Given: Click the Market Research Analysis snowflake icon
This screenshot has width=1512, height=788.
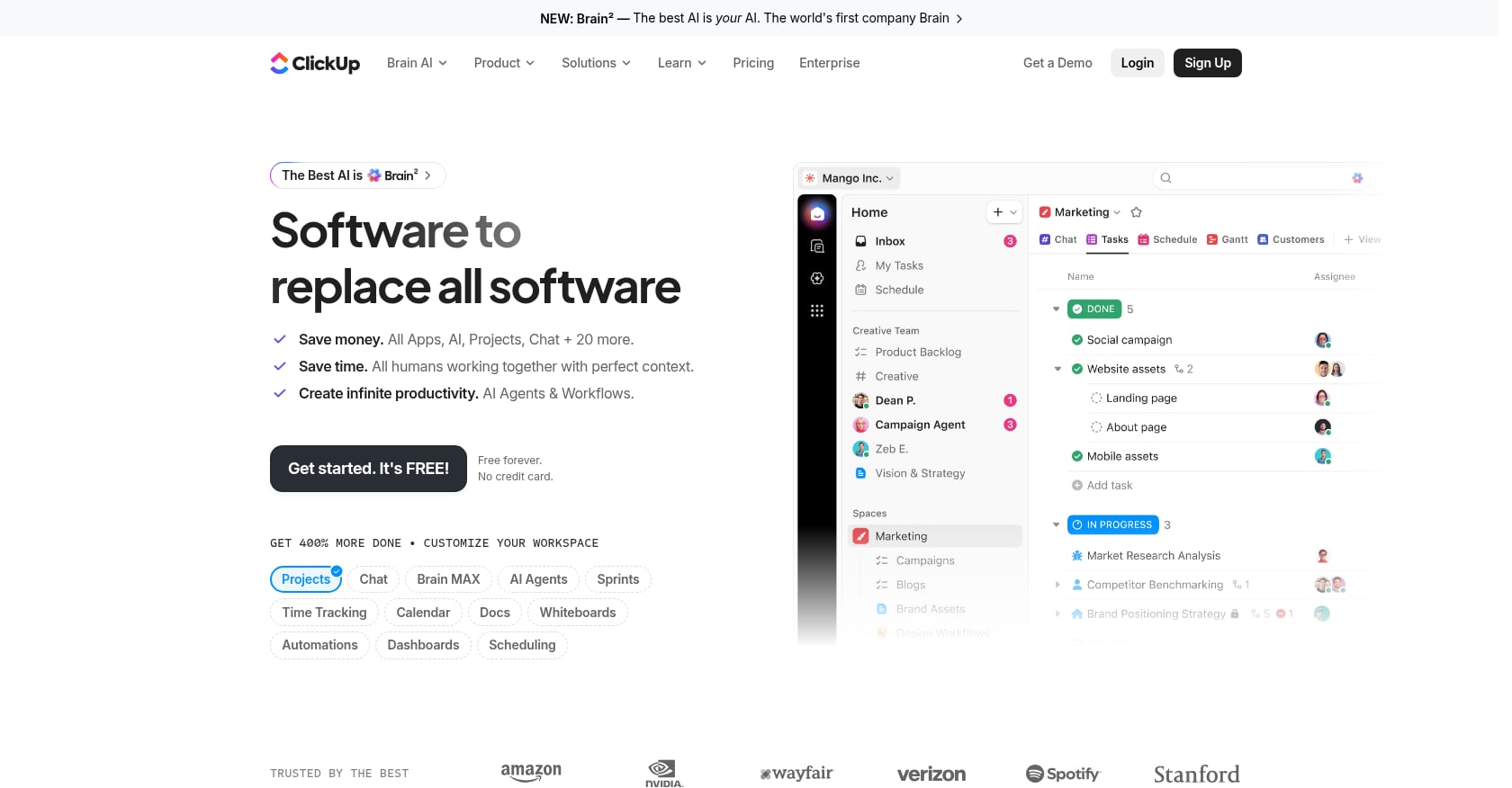Looking at the screenshot, I should point(1076,556).
